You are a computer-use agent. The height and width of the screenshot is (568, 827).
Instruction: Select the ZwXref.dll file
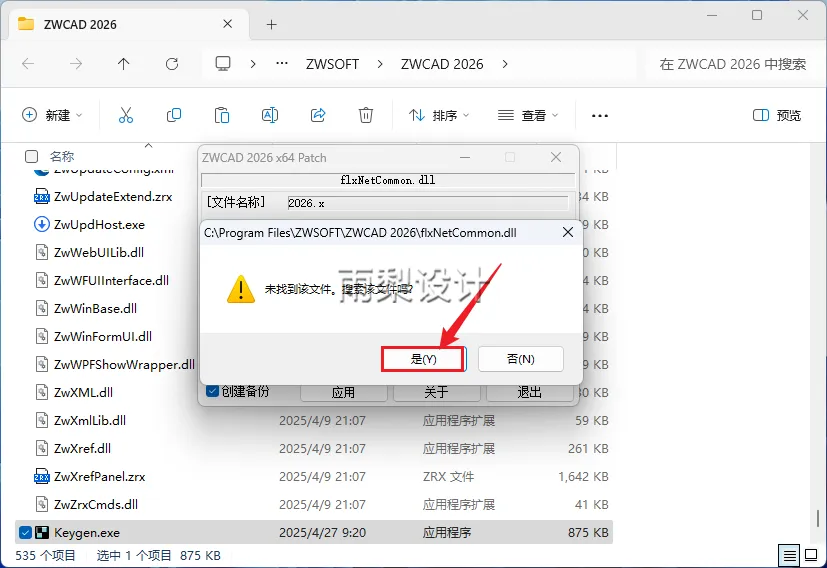[82, 448]
